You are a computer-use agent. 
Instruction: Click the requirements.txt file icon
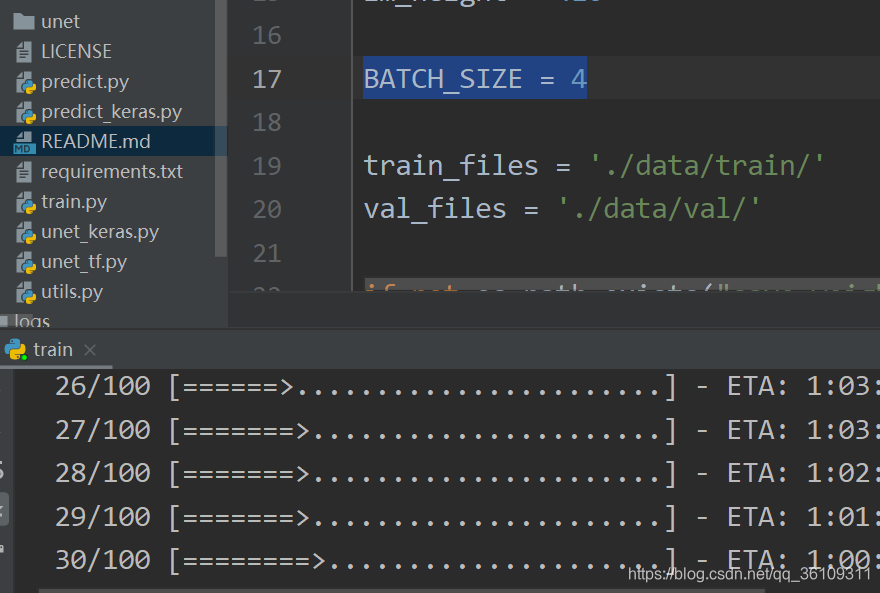(x=24, y=172)
